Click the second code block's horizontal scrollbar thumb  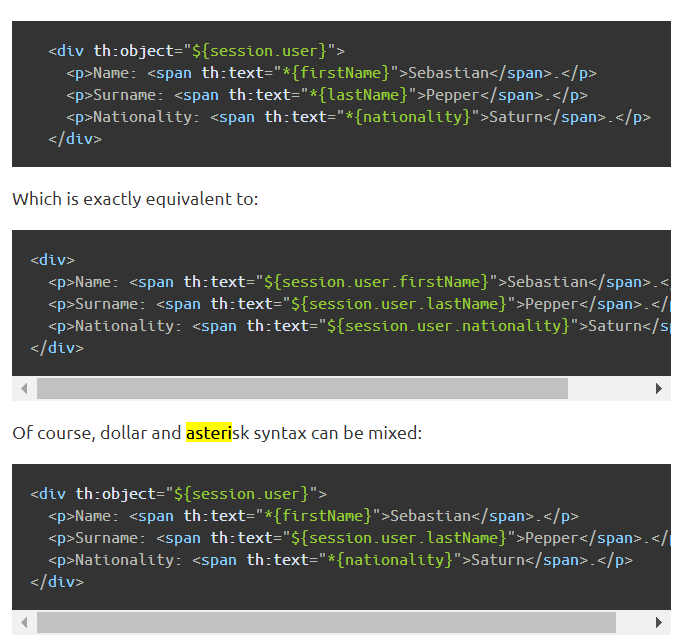tap(302, 388)
